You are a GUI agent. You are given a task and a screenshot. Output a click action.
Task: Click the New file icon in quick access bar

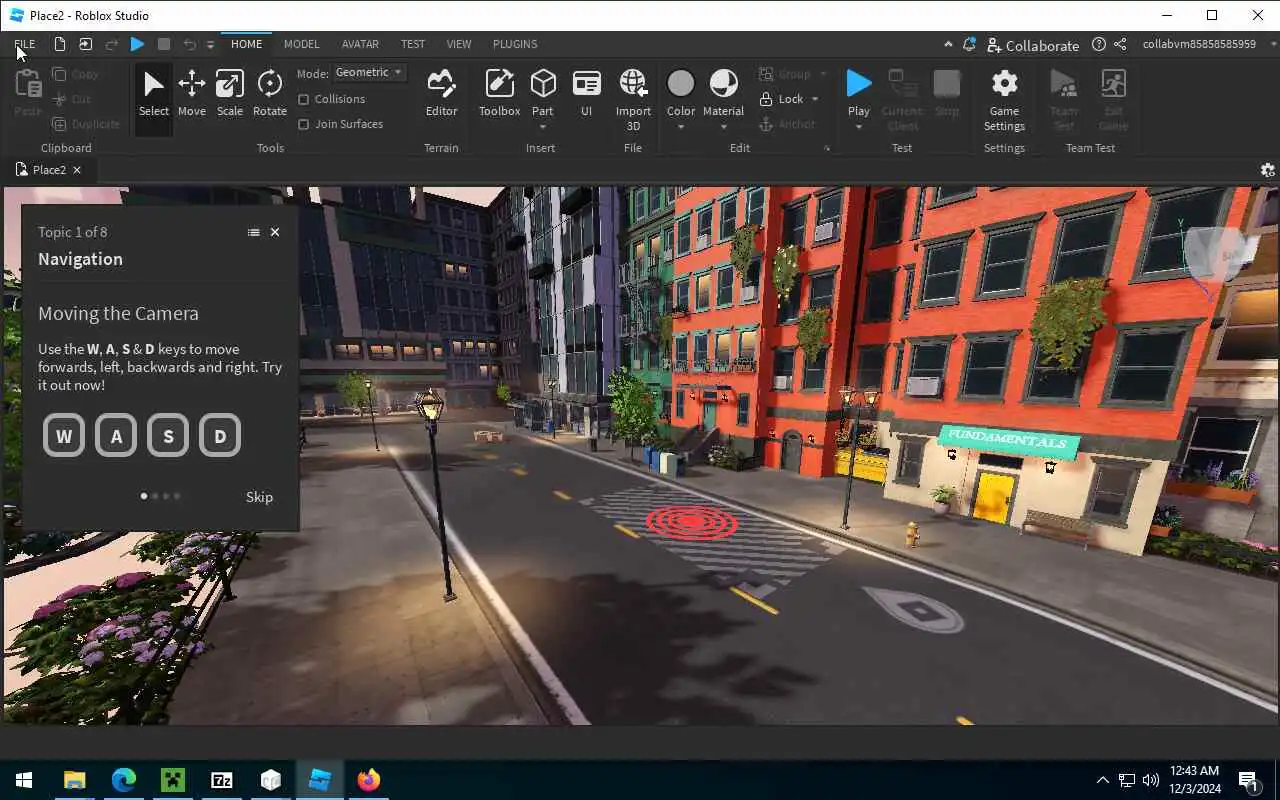[x=60, y=44]
